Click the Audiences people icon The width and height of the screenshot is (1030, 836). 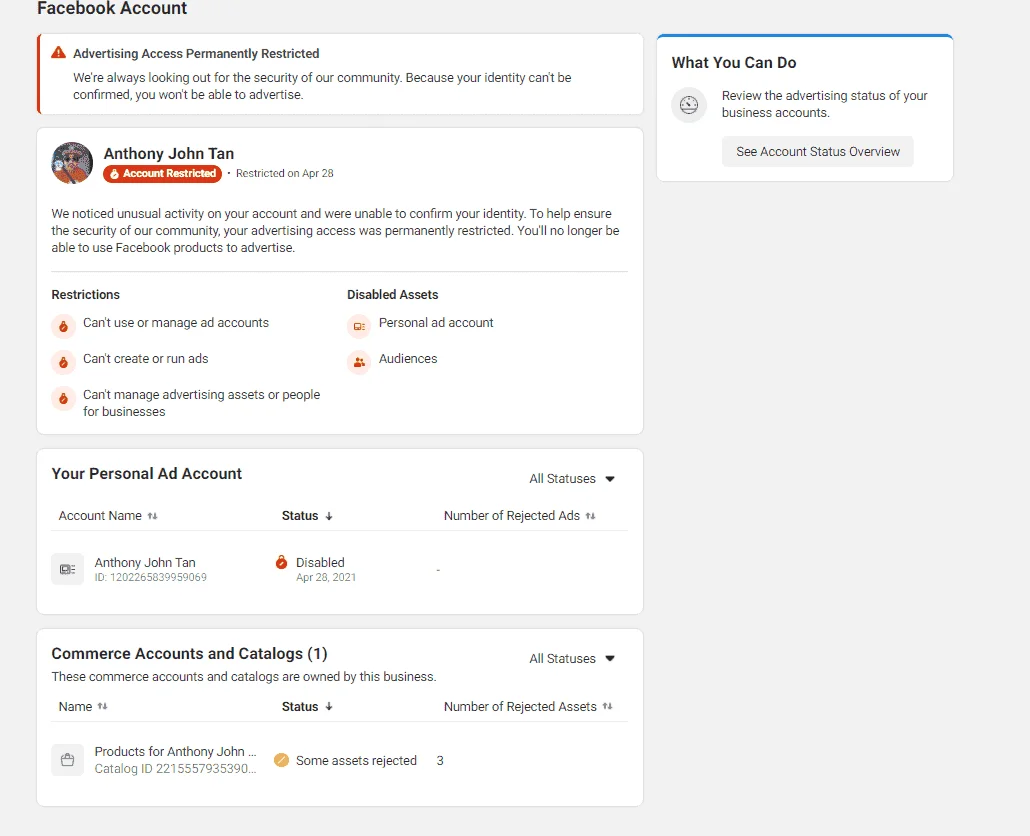point(359,362)
